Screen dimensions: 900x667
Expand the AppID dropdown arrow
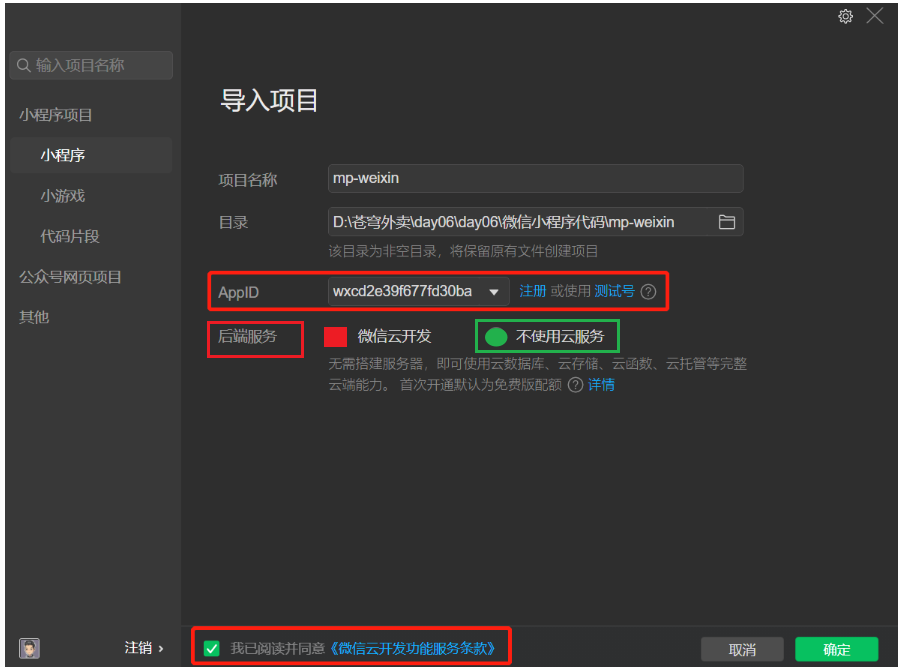(494, 292)
